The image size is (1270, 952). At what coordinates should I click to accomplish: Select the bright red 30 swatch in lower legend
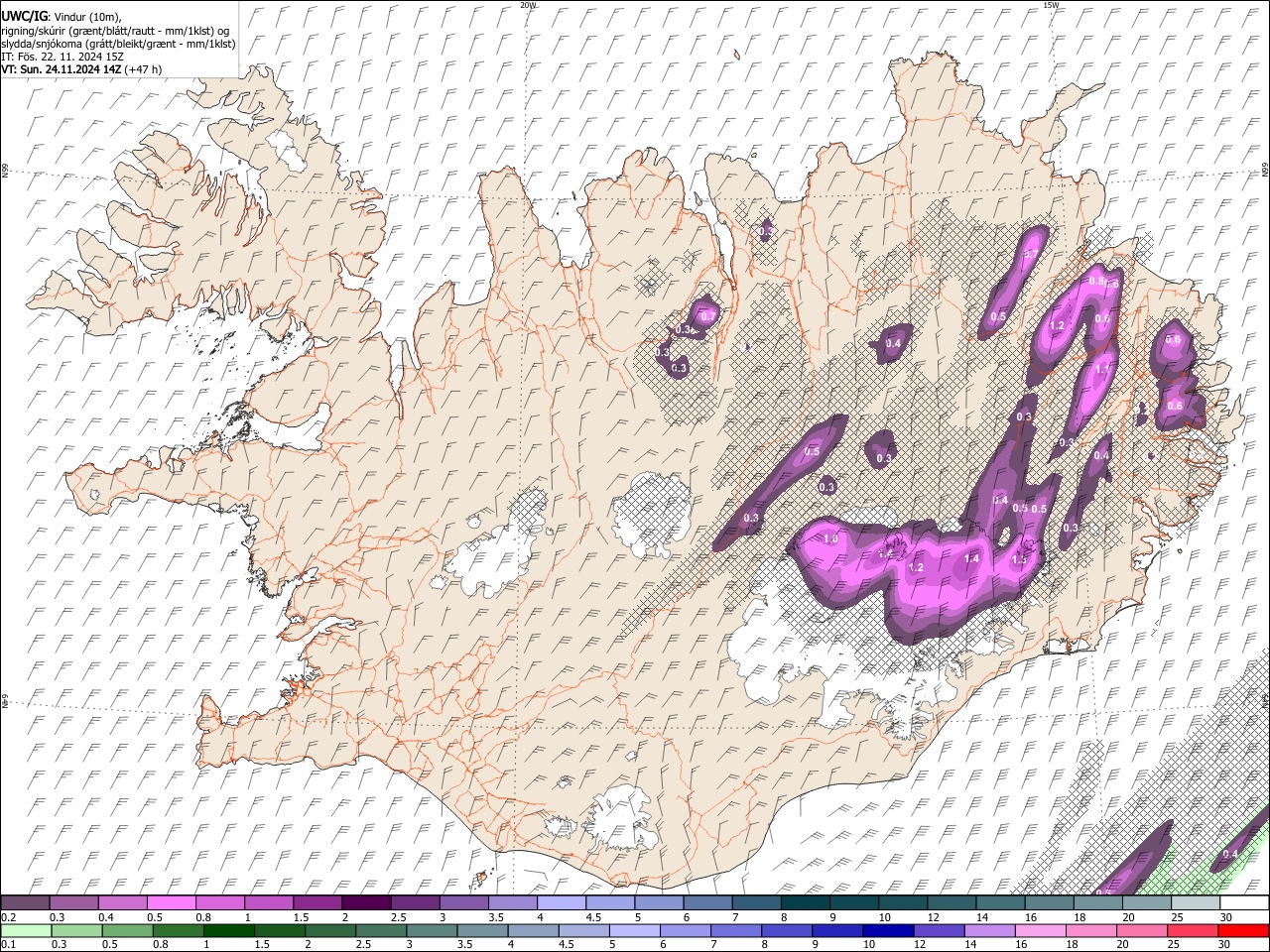click(1242, 930)
